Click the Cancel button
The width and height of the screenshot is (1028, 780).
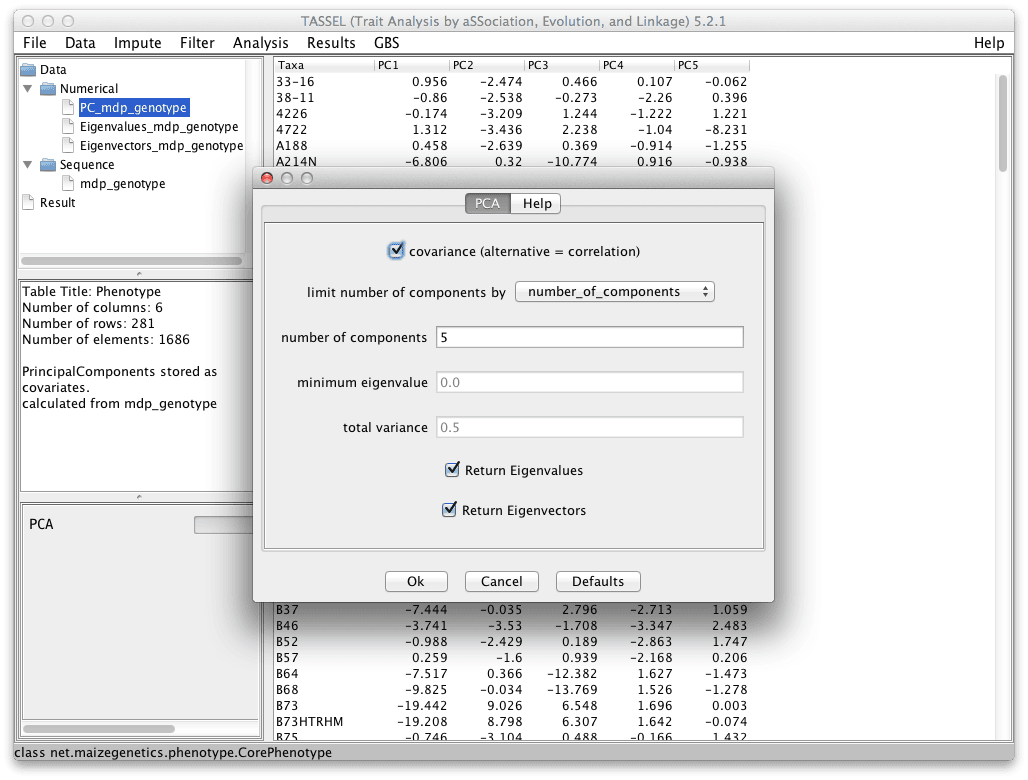click(502, 581)
